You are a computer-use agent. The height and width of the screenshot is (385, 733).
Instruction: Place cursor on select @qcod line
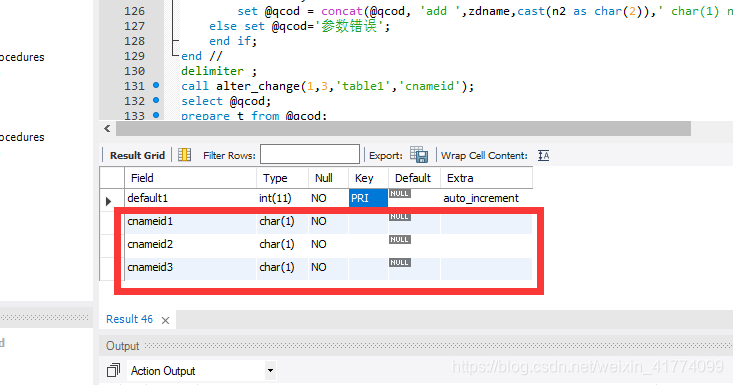[226, 101]
